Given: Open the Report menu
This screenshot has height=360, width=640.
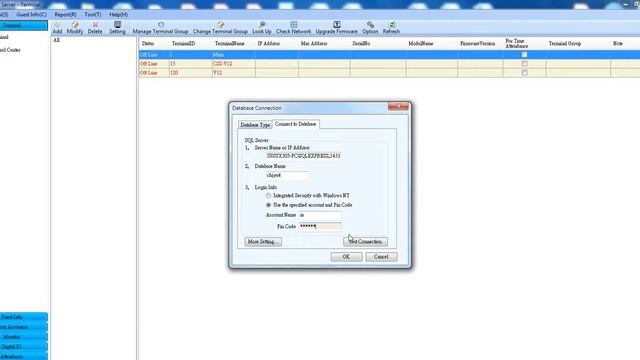Looking at the screenshot, I should click(65, 14).
